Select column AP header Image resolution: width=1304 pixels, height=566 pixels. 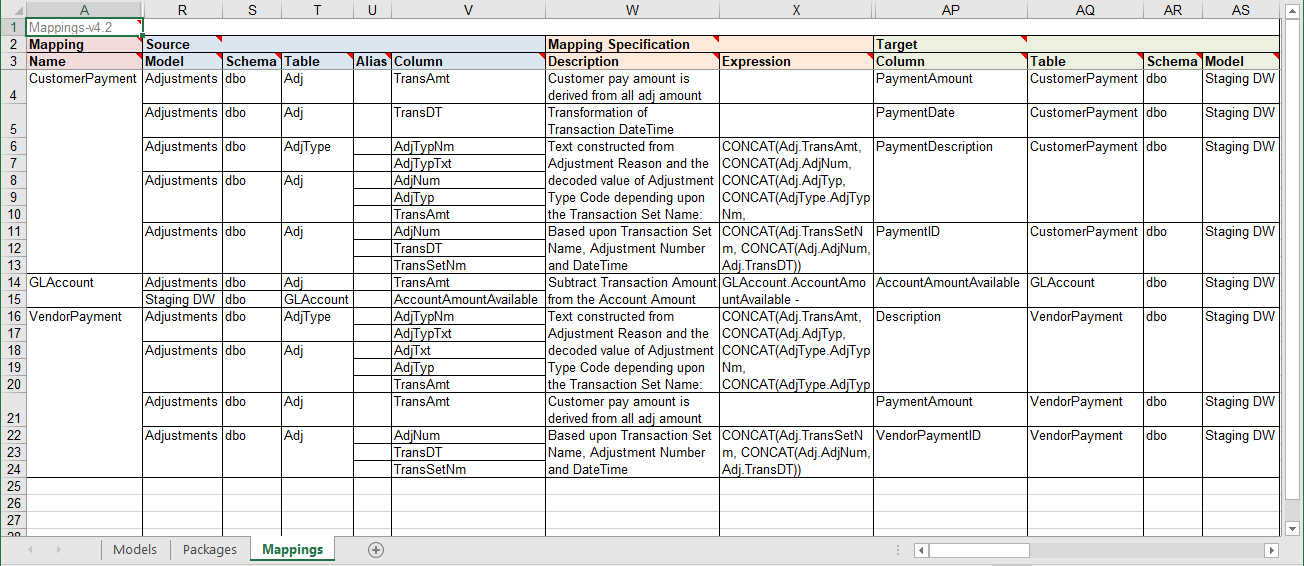950,10
